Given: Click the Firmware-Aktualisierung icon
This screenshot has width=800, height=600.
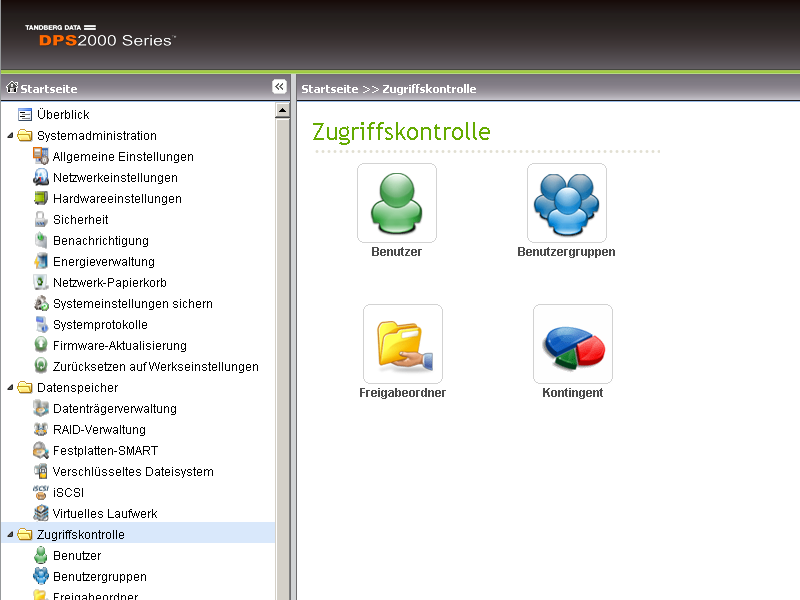Looking at the screenshot, I should 41,345.
